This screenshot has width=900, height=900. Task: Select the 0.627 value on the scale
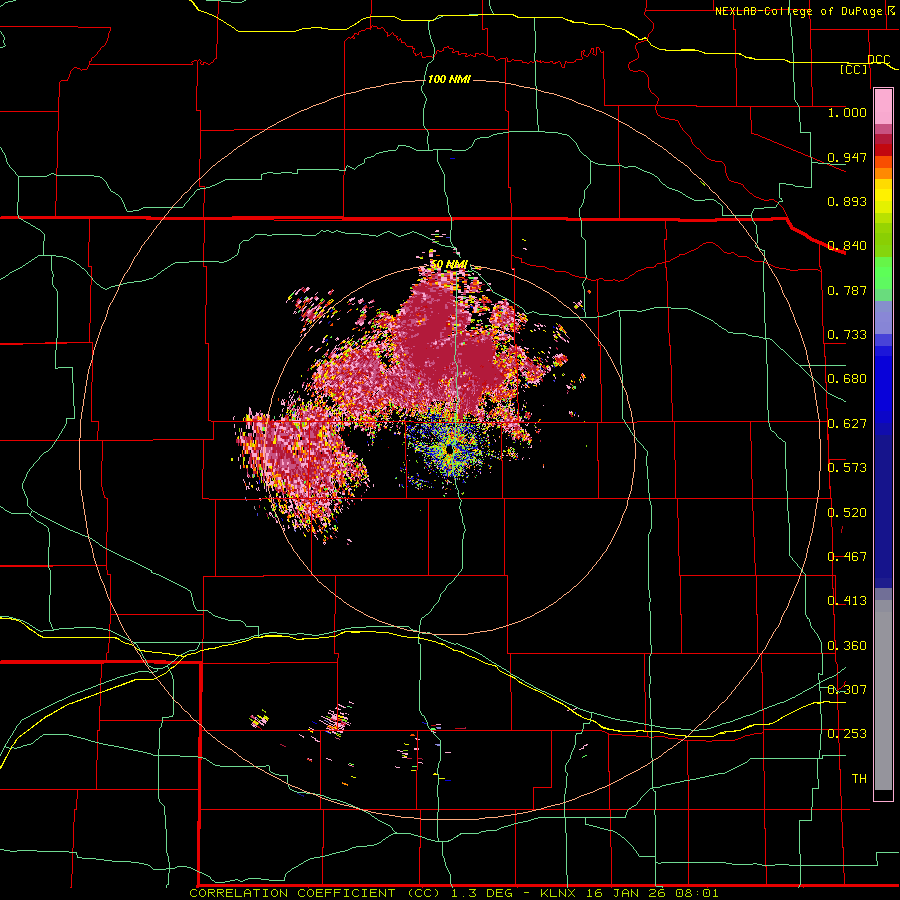coord(847,424)
